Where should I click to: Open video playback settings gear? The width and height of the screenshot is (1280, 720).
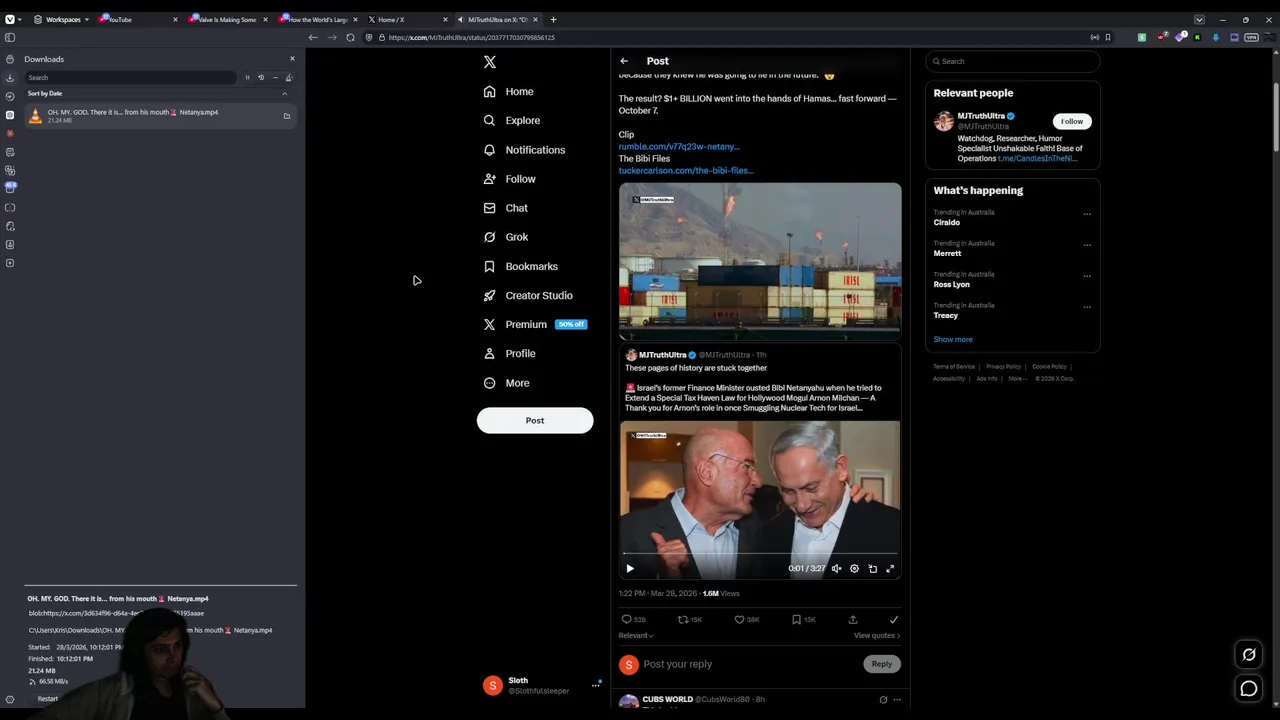point(854,568)
